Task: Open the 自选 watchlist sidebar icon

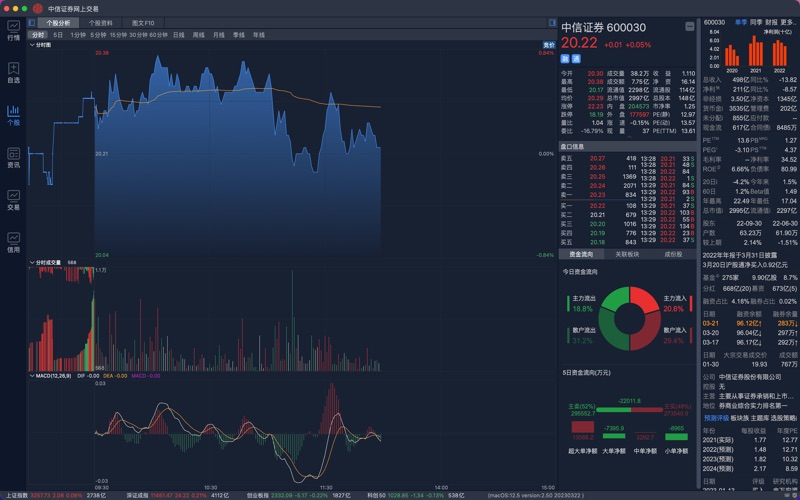Action: (13, 73)
